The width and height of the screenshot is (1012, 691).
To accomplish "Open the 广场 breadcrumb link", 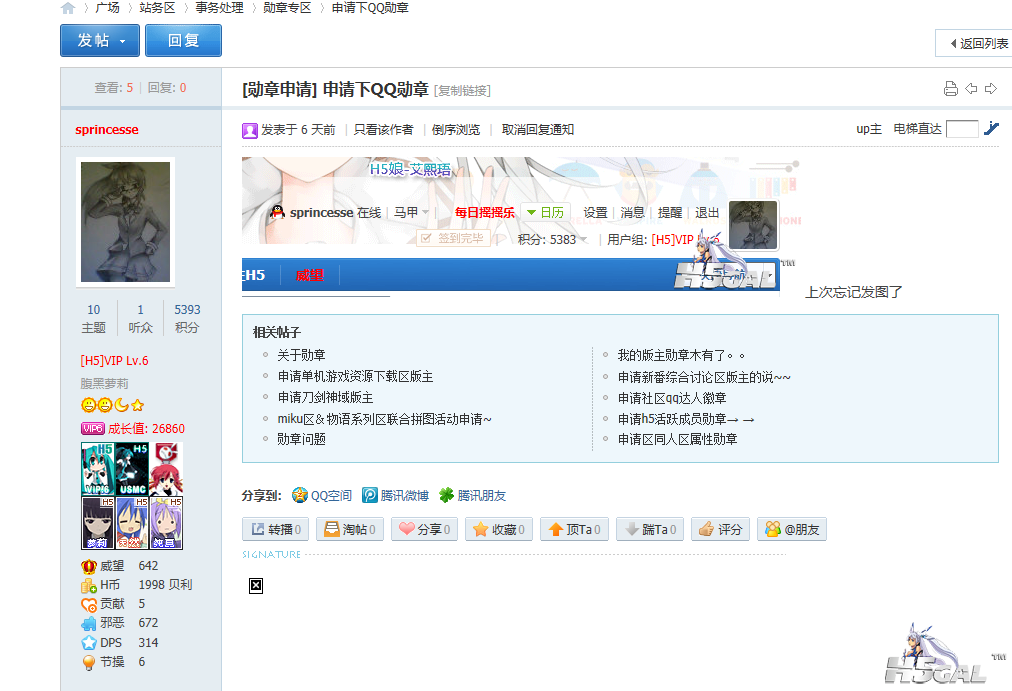I will tap(108, 8).
